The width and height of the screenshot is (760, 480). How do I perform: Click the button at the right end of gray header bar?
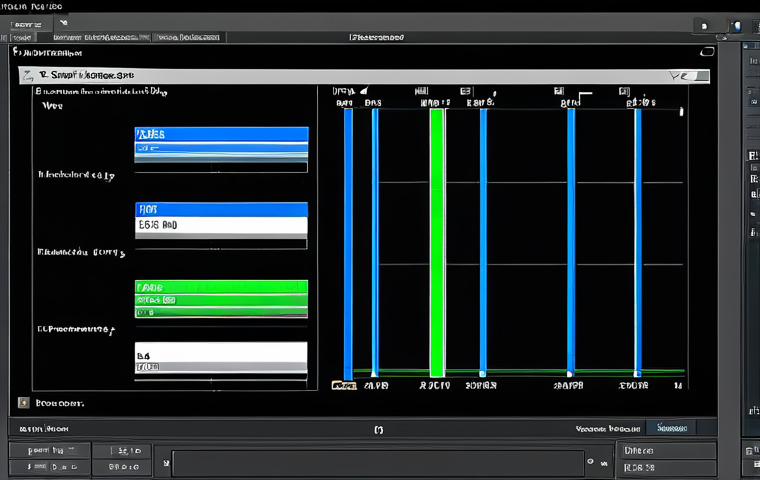pos(701,76)
